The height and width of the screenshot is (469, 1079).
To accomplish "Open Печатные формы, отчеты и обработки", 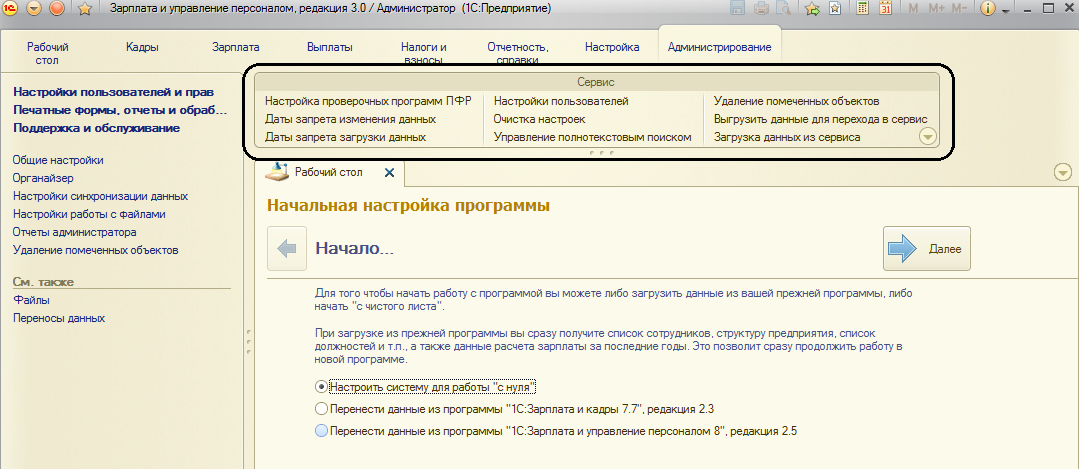I will coord(120,110).
